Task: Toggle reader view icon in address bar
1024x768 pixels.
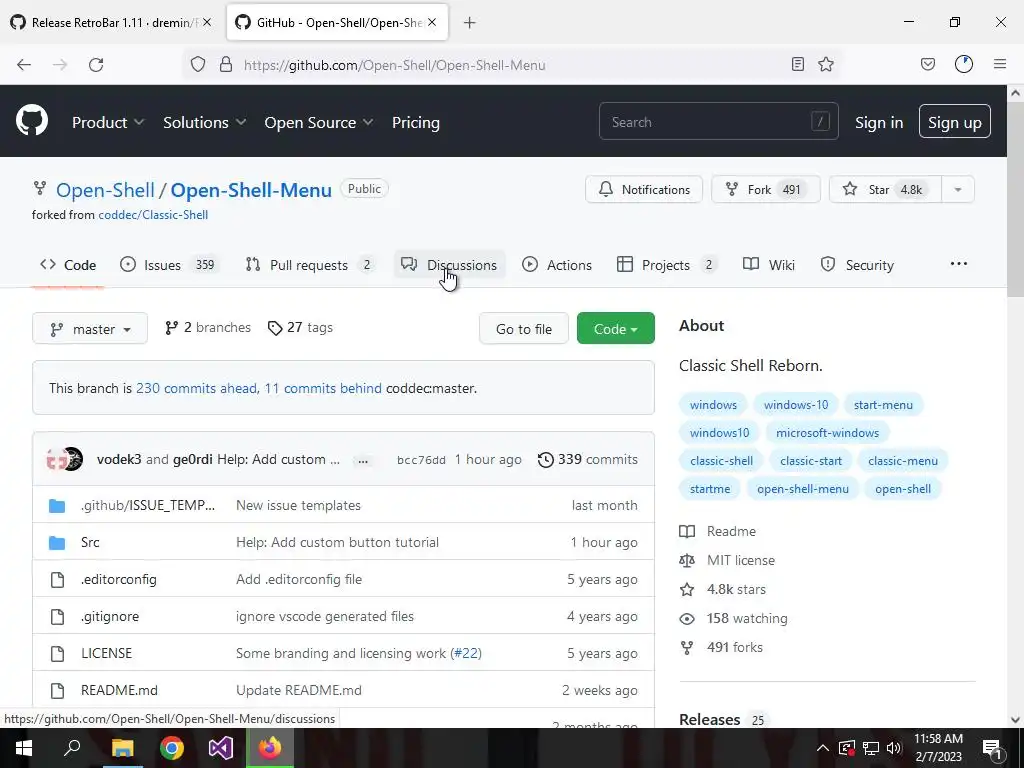Action: pyautogui.click(x=797, y=64)
